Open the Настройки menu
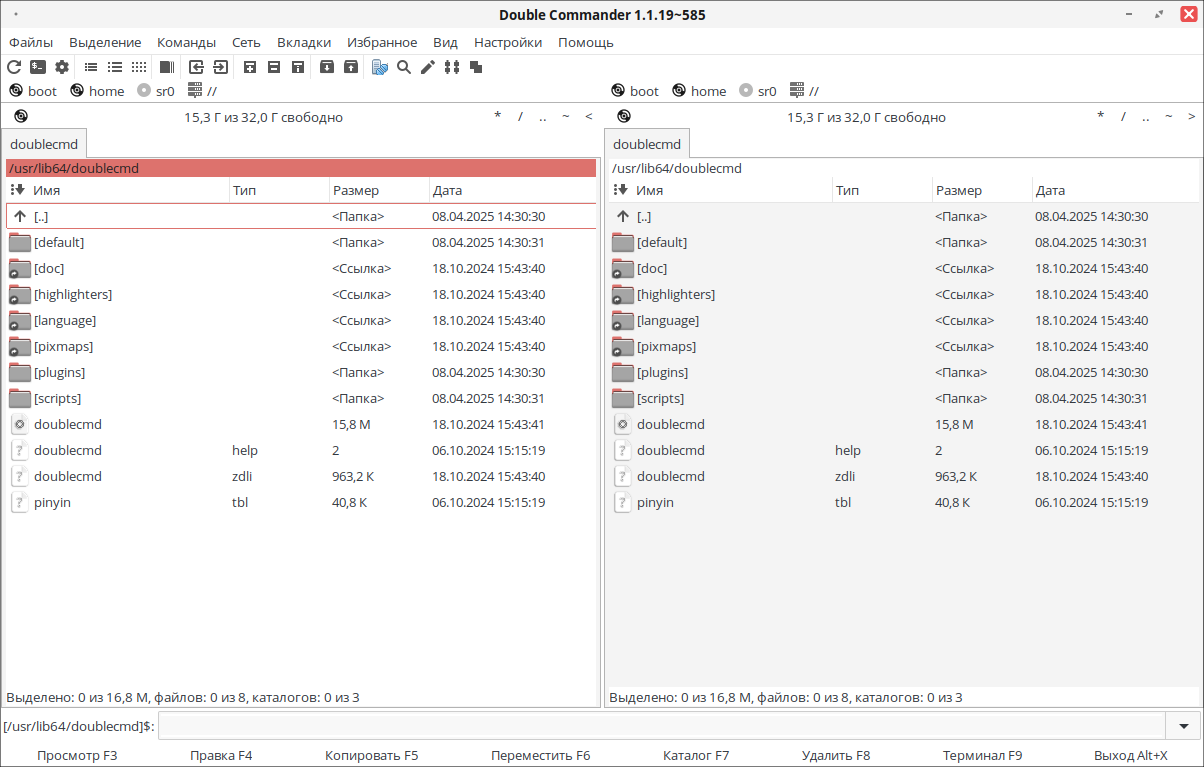 (508, 42)
